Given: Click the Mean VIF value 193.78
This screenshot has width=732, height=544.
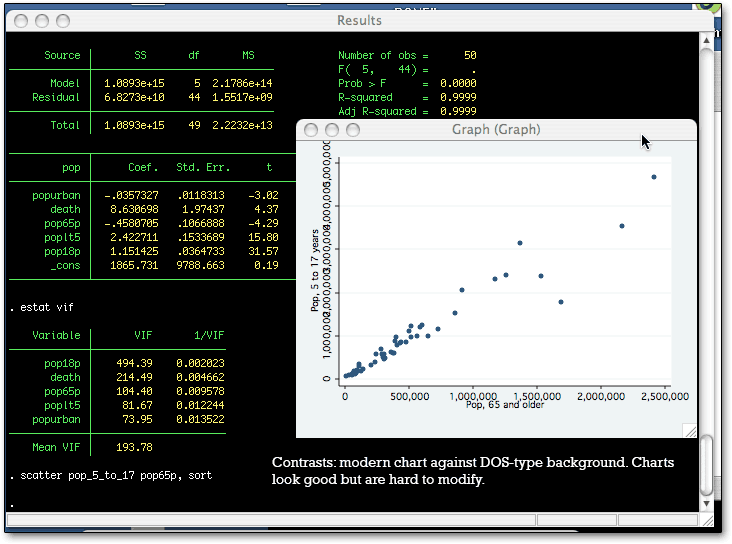Looking at the screenshot, I should click(134, 447).
